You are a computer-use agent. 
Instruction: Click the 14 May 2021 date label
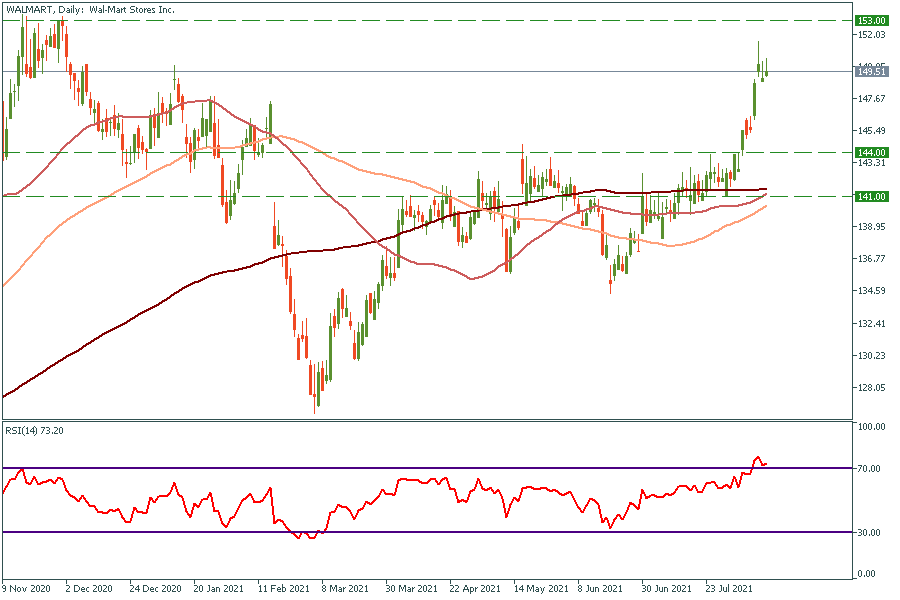pyautogui.click(x=540, y=590)
